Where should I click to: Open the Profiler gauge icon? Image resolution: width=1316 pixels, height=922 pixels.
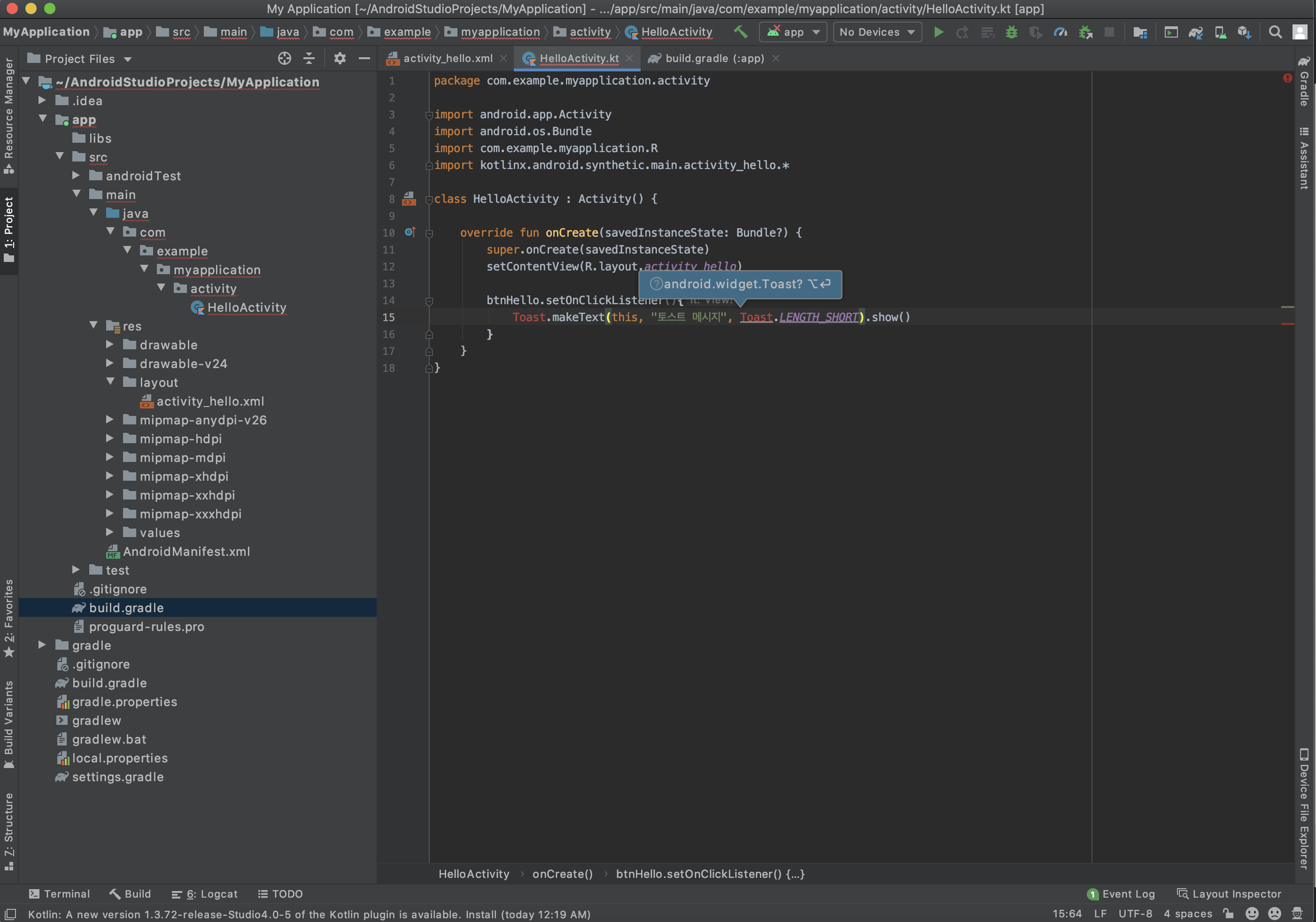pos(1061,32)
